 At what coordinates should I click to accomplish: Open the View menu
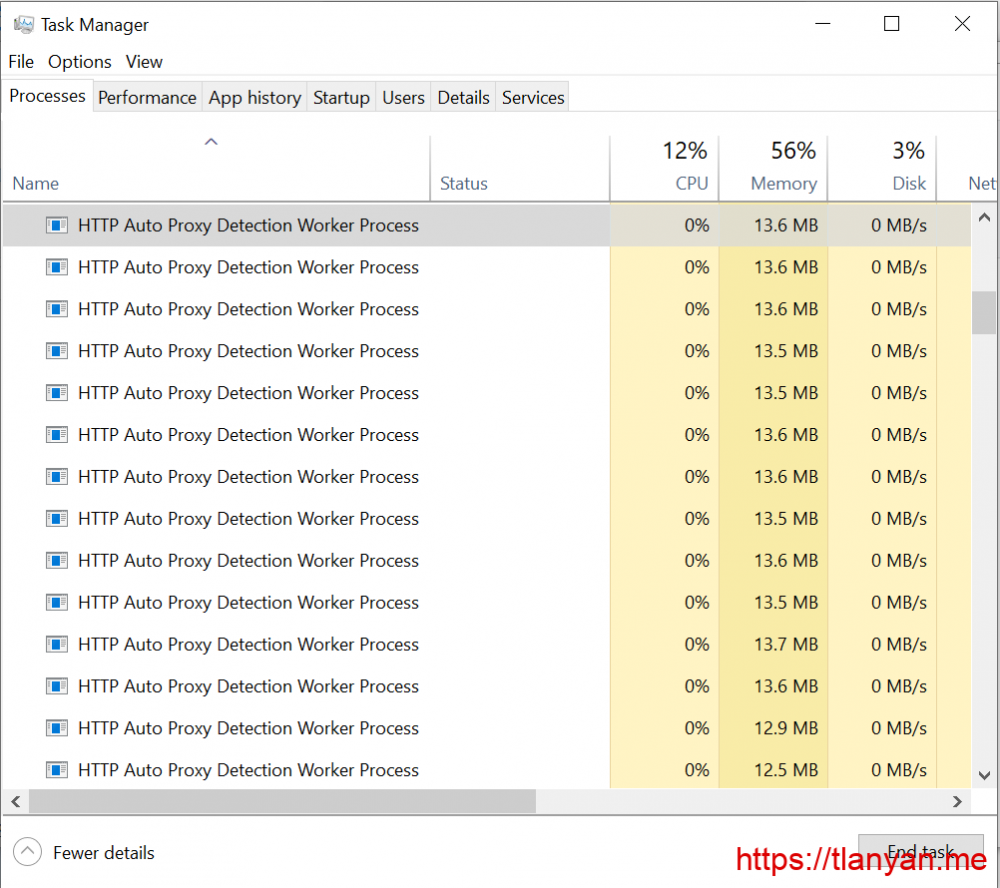[144, 61]
